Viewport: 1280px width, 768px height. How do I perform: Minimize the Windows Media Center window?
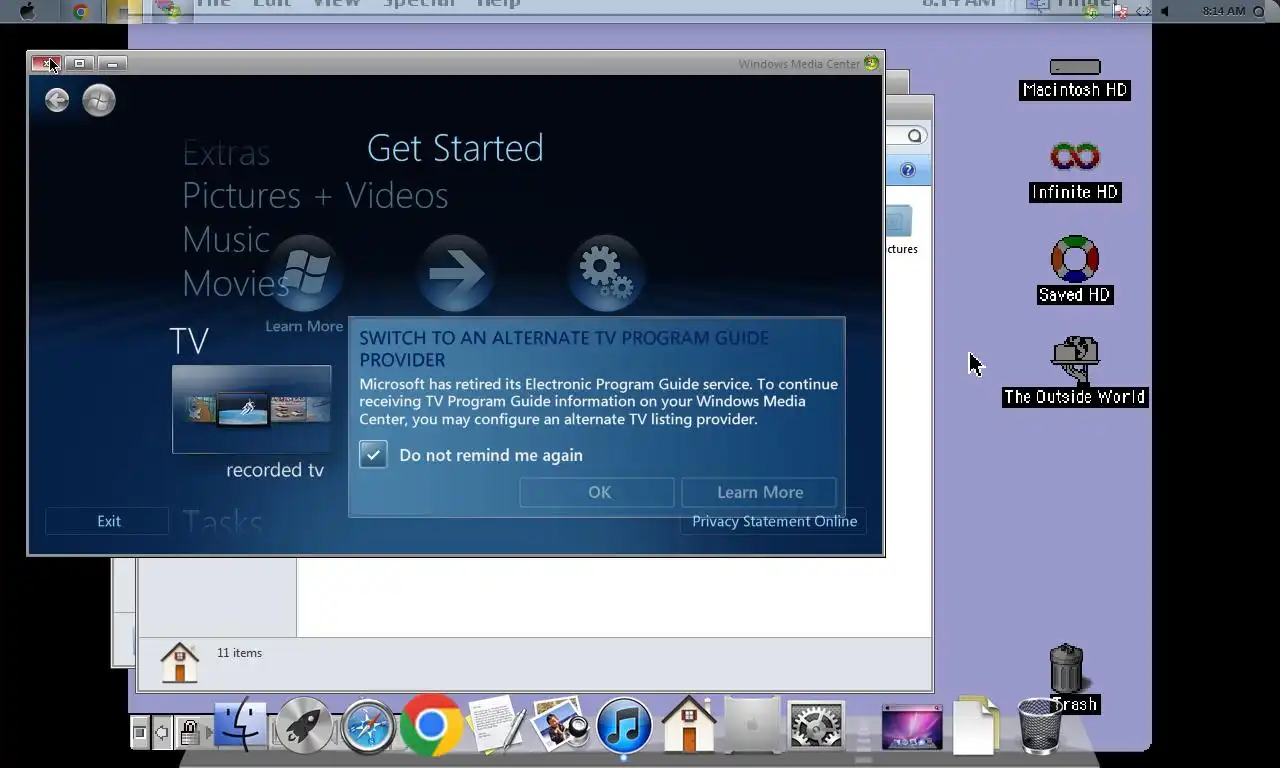(x=112, y=63)
